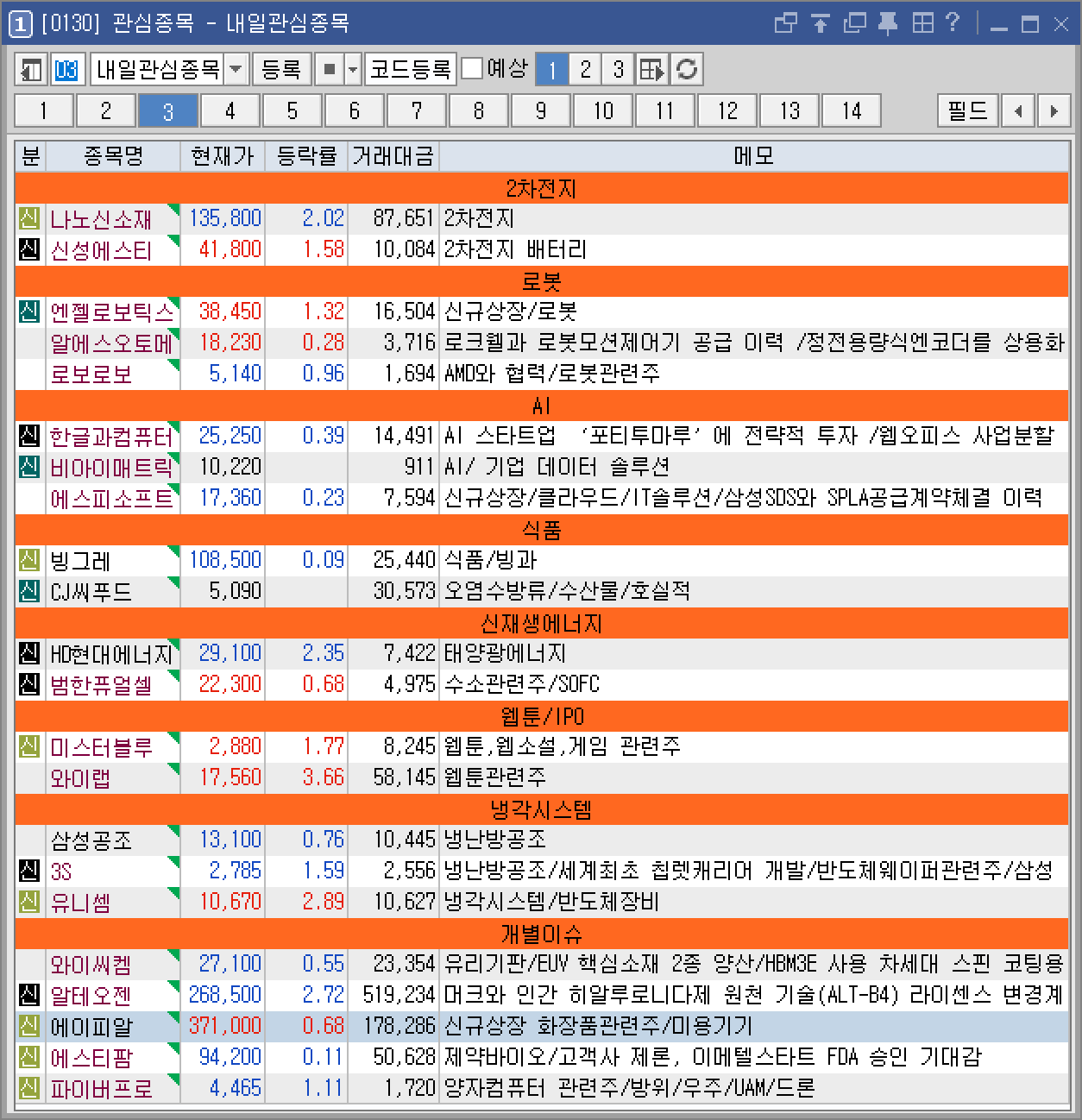Select the 에스피소프트 stock name
Viewport: 1082px width, 1120px height.
tap(112, 499)
